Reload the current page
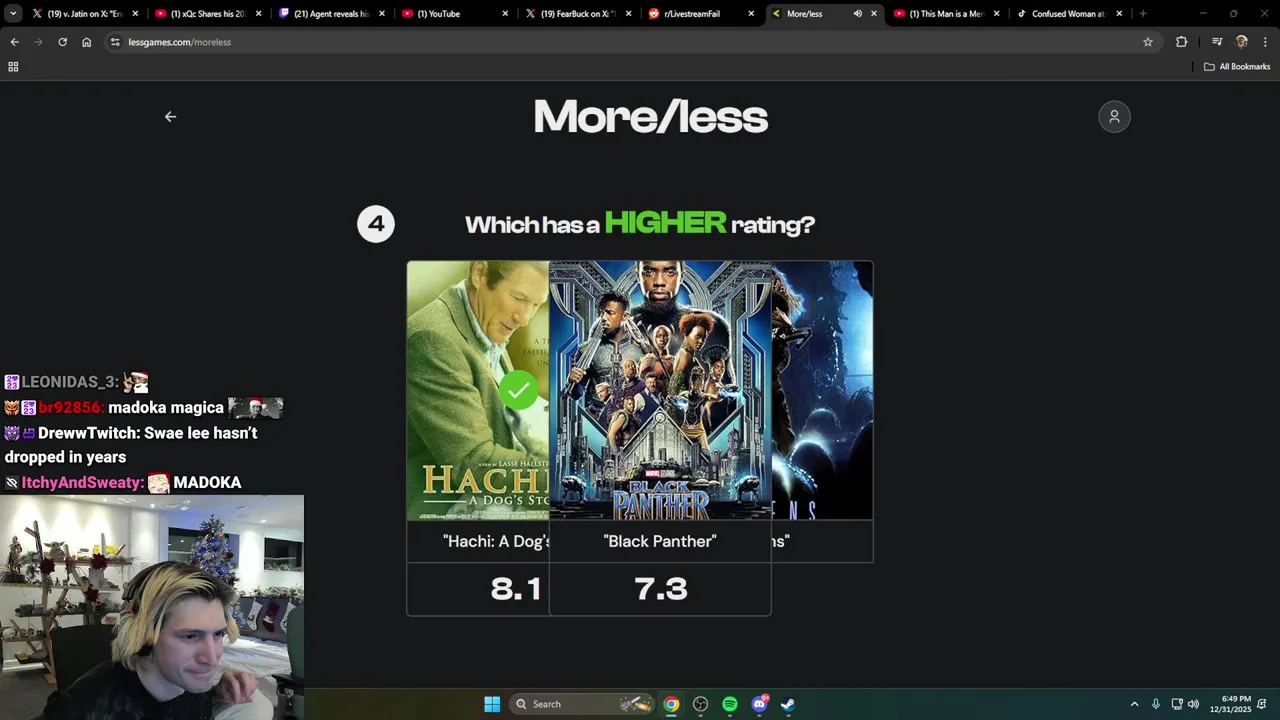Viewport: 1280px width, 720px height. [x=62, y=42]
